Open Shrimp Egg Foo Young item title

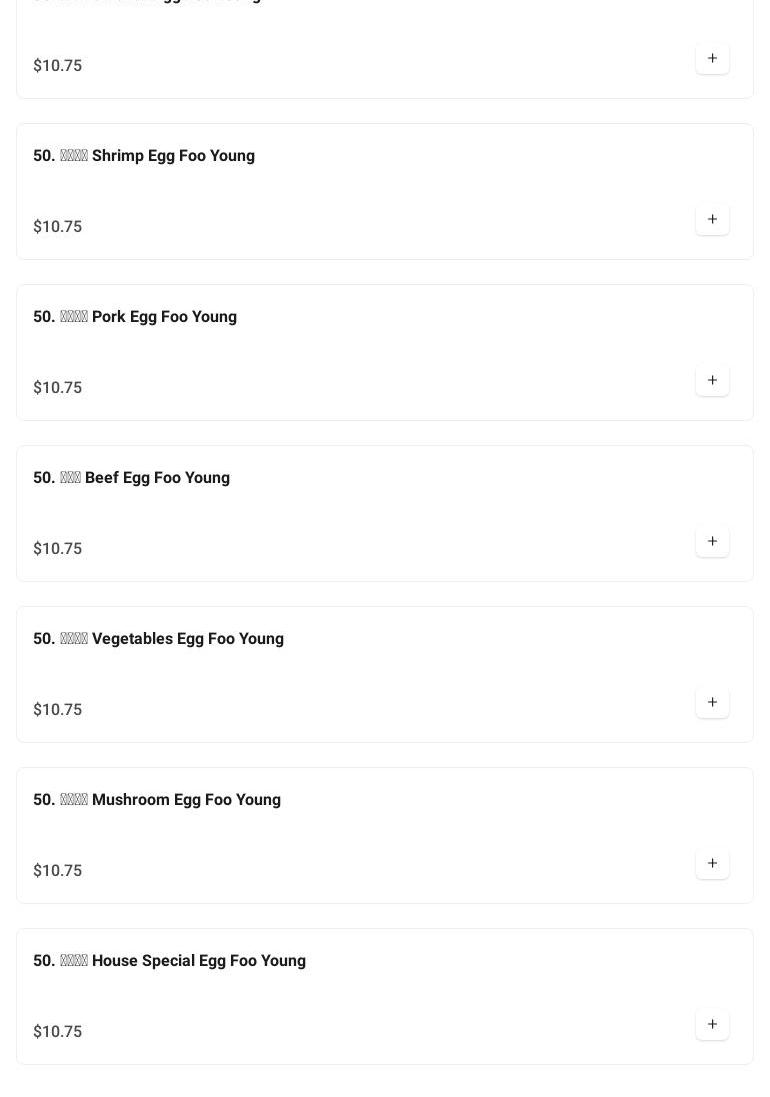144,156
